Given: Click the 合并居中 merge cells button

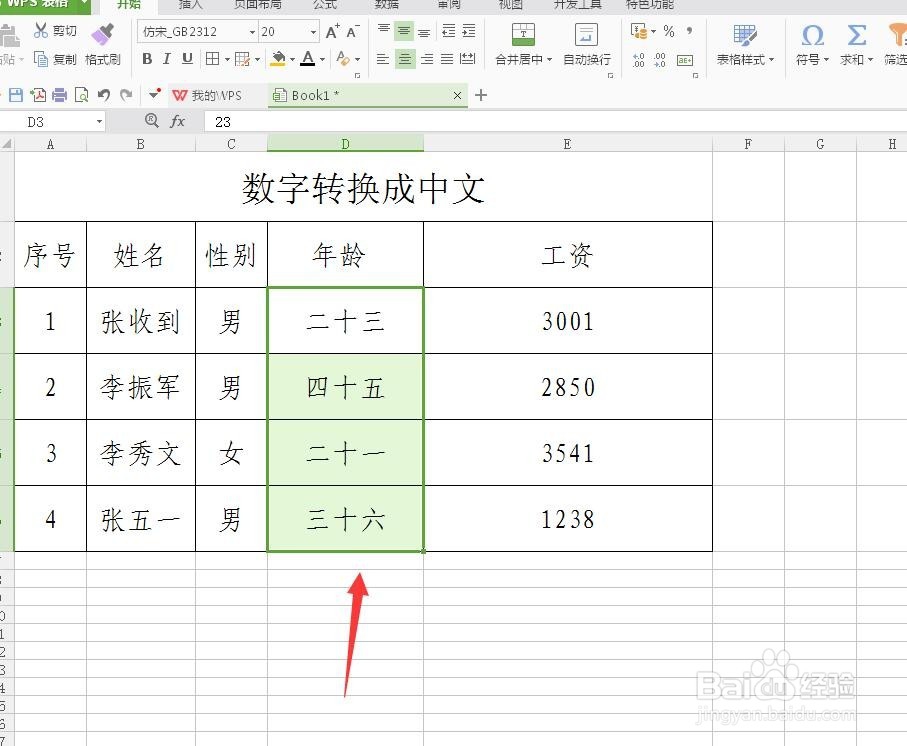Looking at the screenshot, I should pos(523,45).
